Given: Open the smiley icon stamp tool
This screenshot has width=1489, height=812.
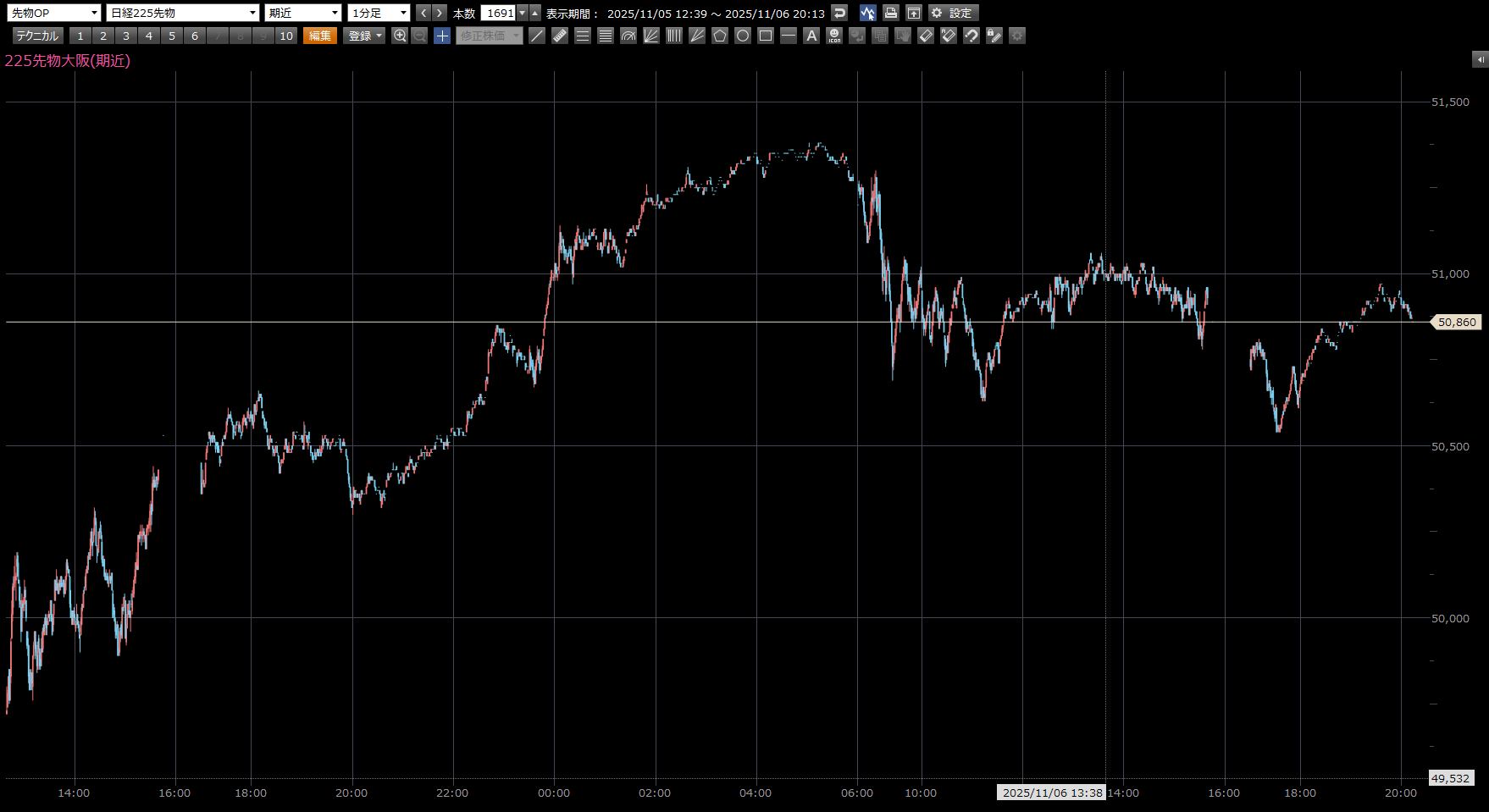Looking at the screenshot, I should coord(834,36).
